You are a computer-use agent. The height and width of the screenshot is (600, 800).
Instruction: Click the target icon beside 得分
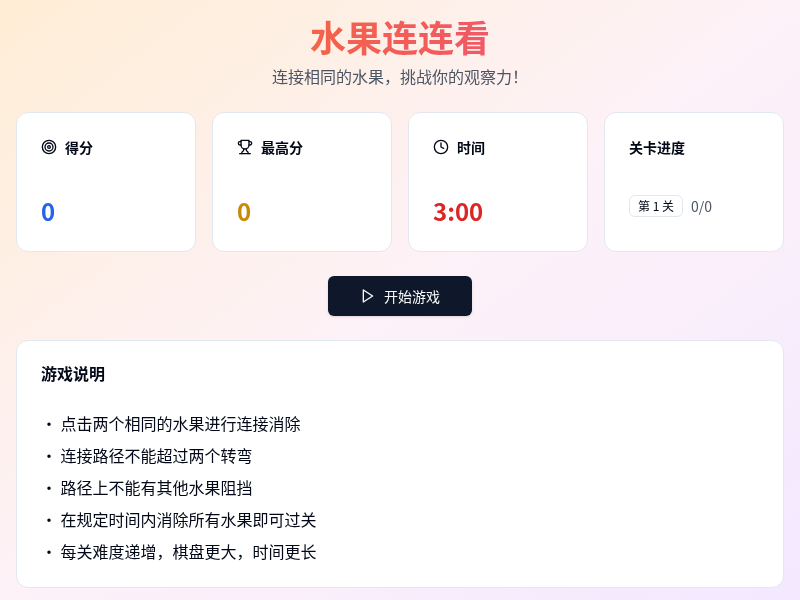[x=49, y=147]
